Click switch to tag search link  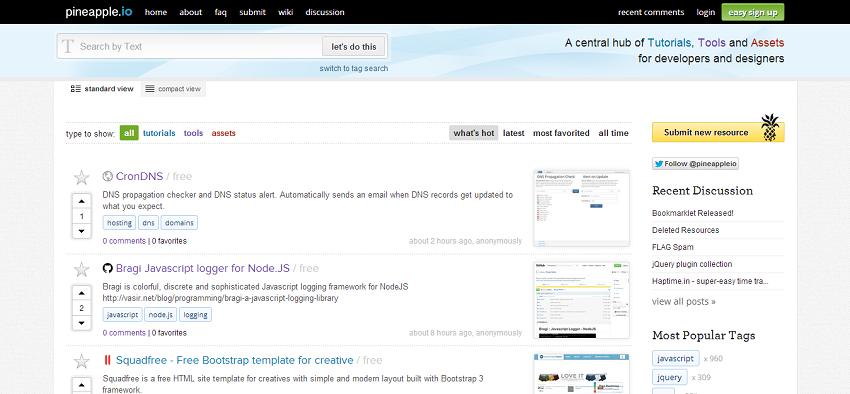353,68
